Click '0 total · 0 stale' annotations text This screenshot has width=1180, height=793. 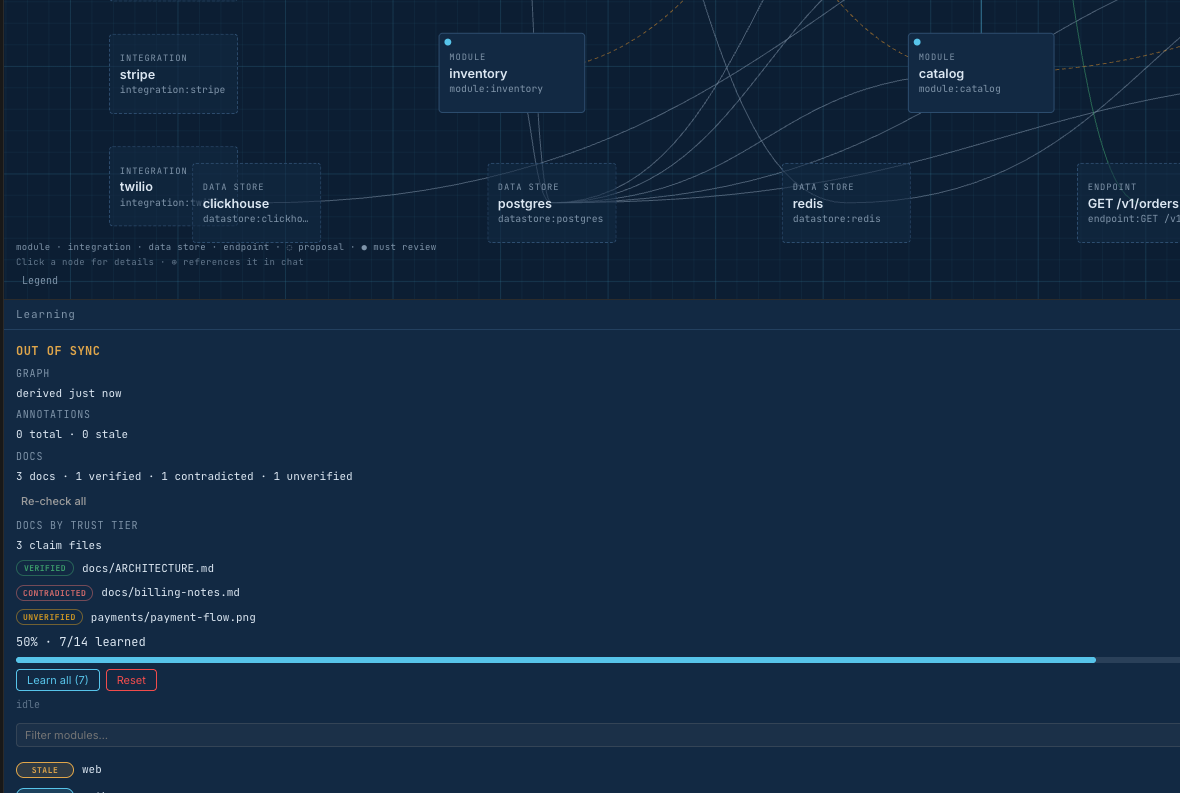71,434
